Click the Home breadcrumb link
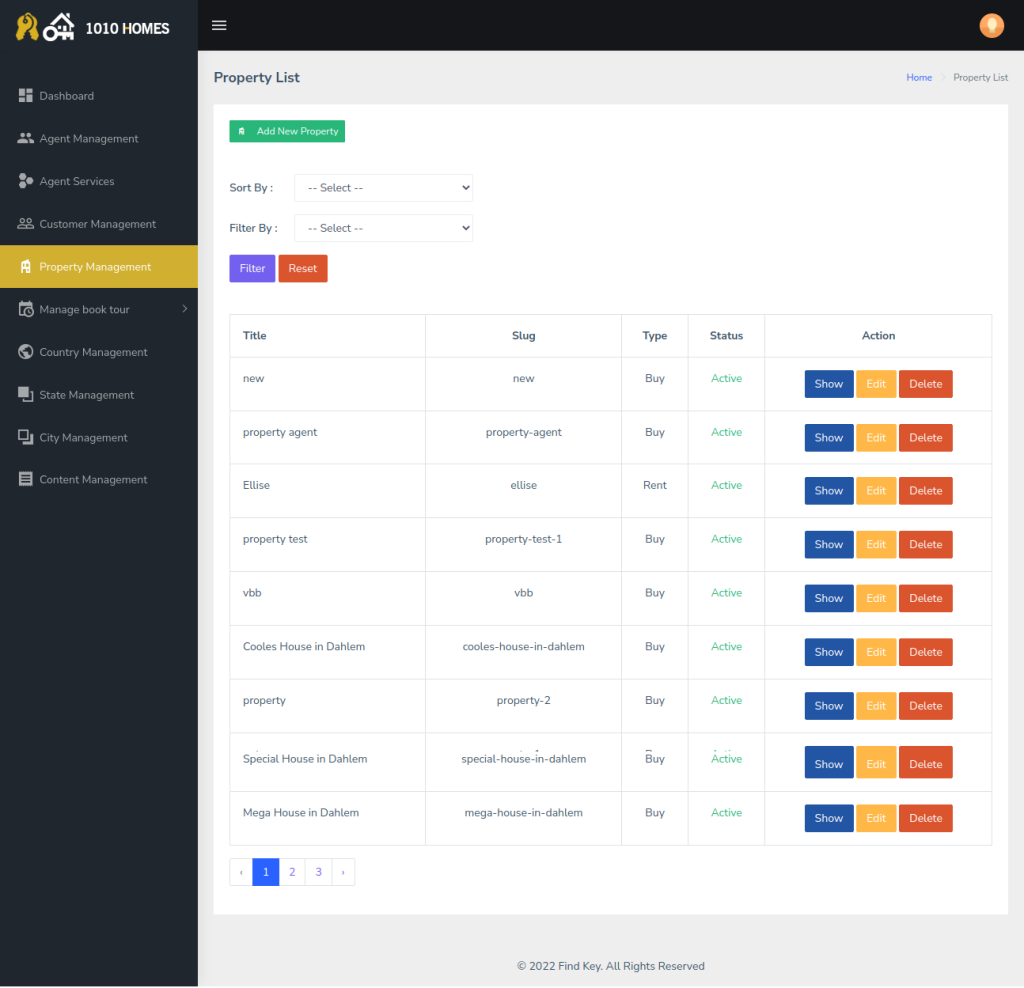This screenshot has height=988, width=1024. click(919, 78)
